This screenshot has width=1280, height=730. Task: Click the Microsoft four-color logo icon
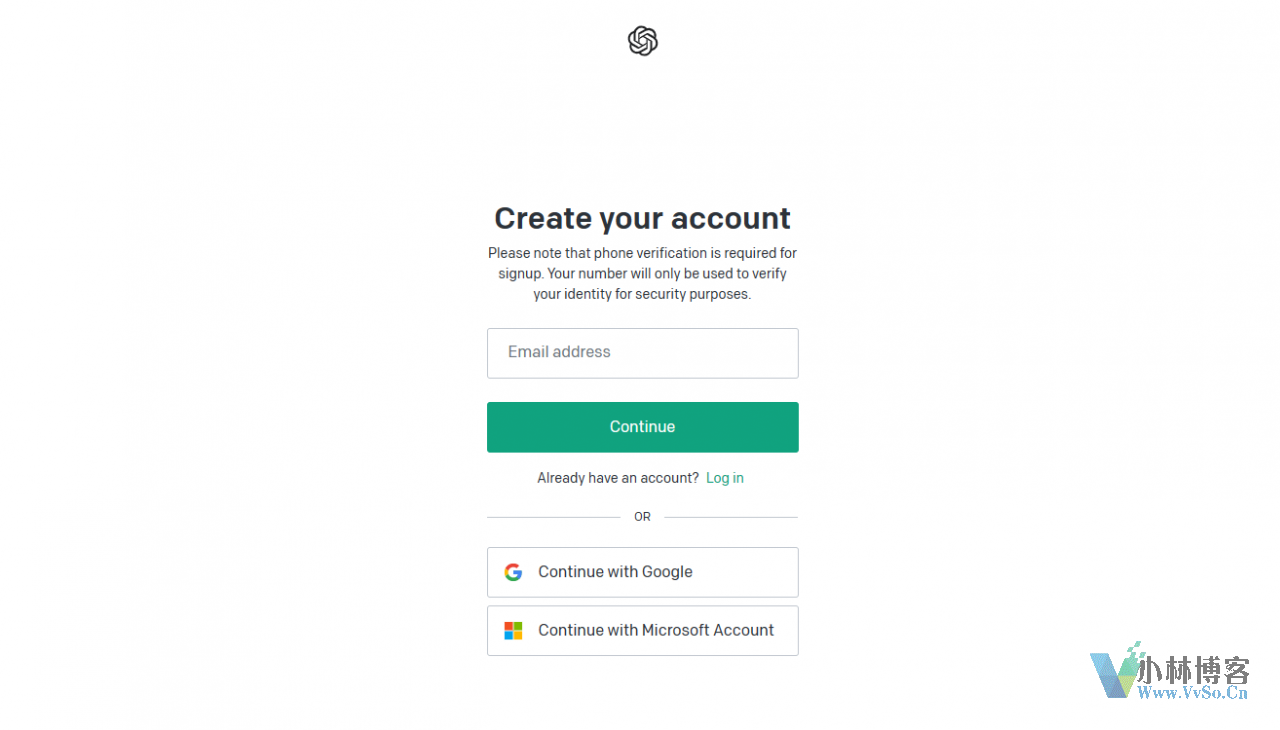click(513, 631)
